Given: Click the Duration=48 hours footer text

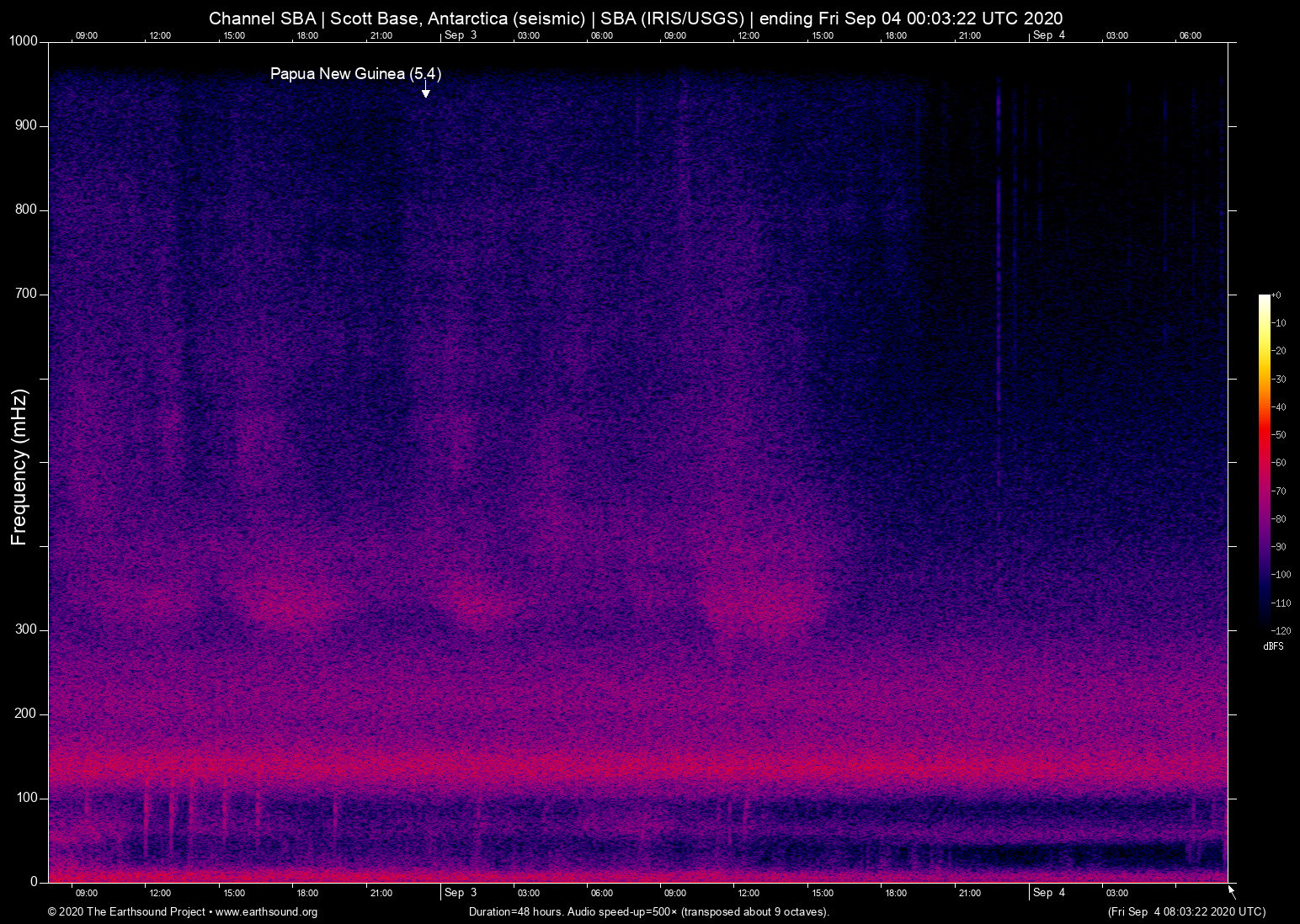Looking at the screenshot, I should pyautogui.click(x=648, y=912).
